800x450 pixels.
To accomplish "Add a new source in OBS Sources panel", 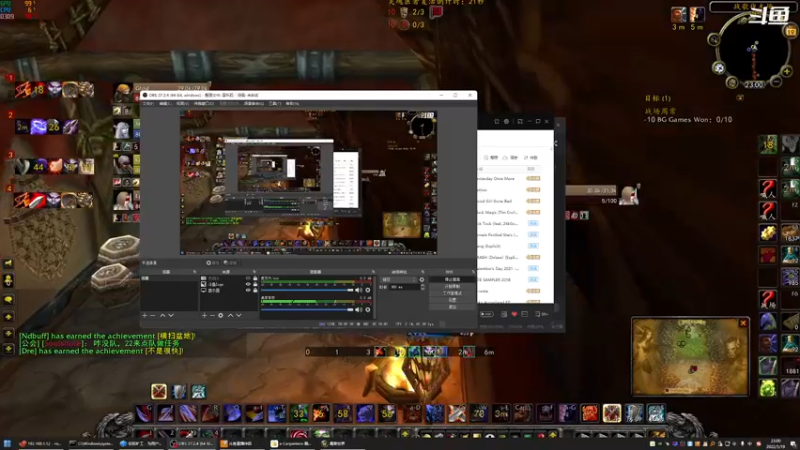I will click(x=204, y=315).
